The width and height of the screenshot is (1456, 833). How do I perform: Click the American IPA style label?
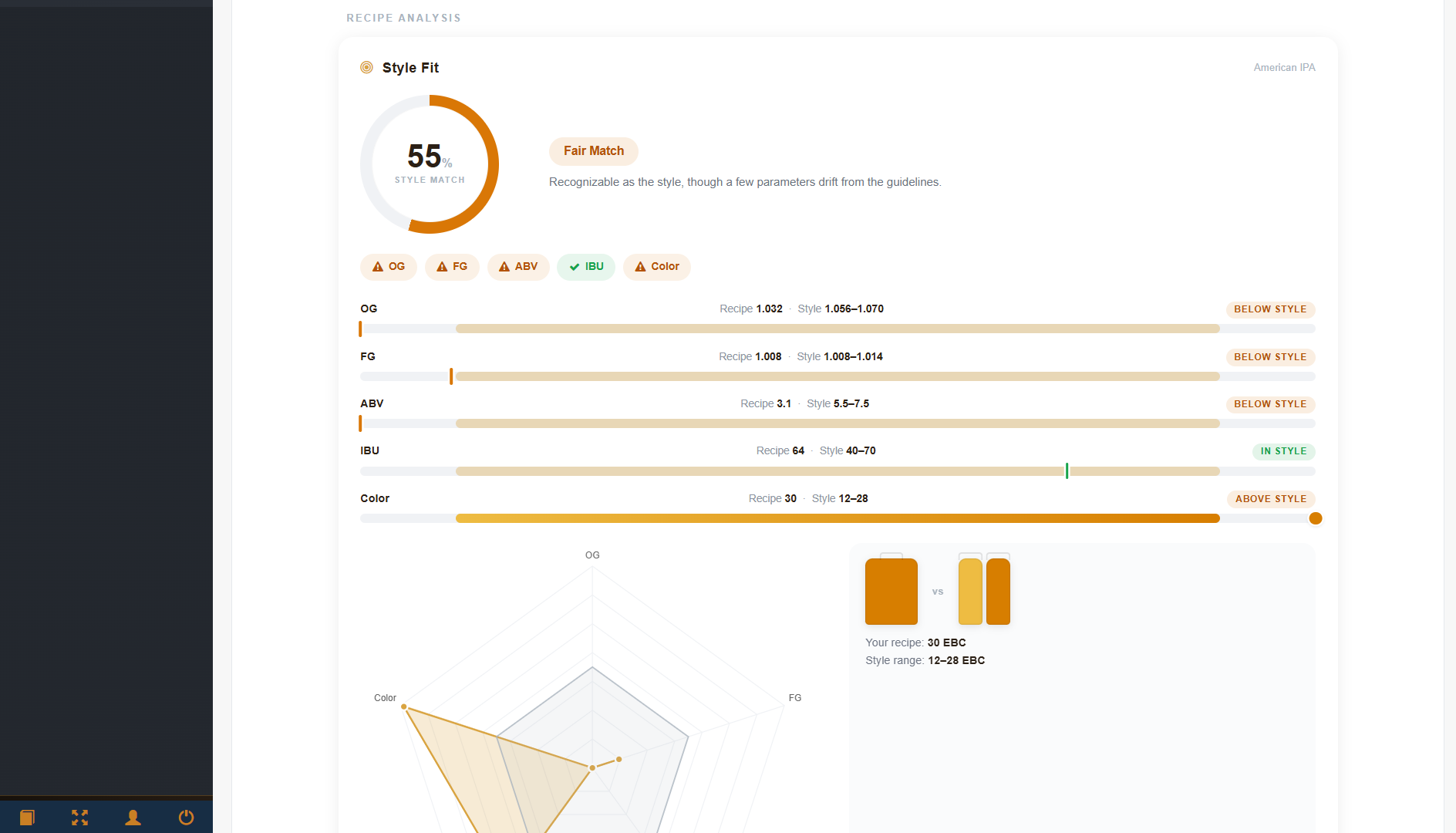tap(1284, 68)
